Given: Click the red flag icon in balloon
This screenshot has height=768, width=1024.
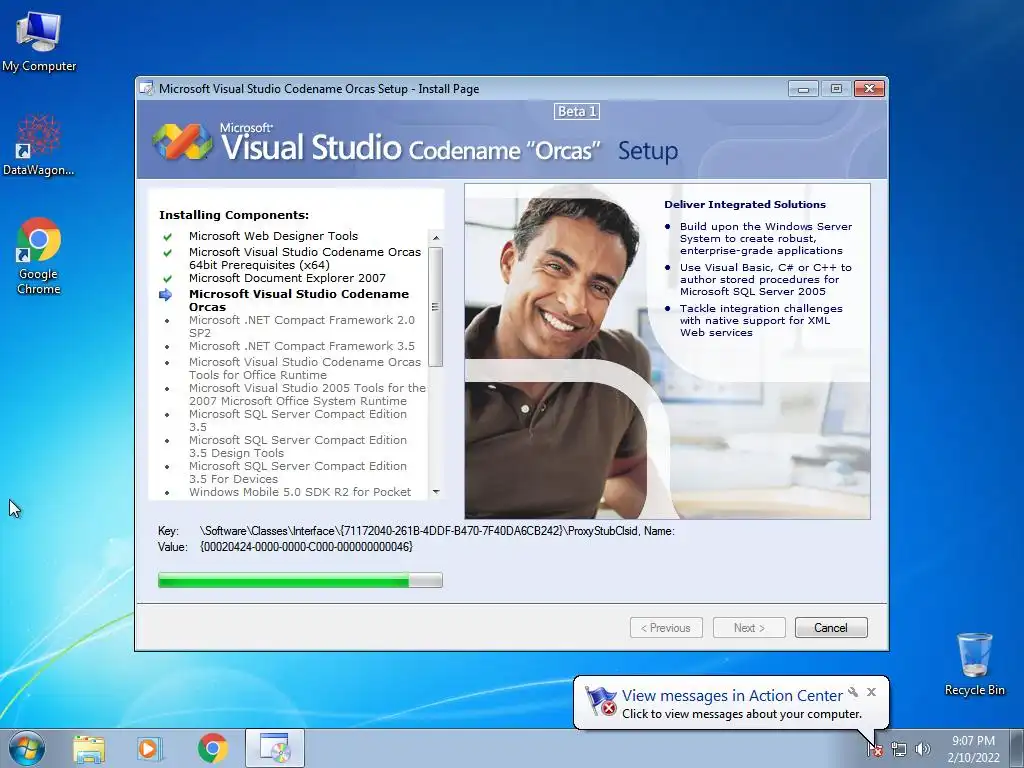Looking at the screenshot, I should (x=600, y=701).
